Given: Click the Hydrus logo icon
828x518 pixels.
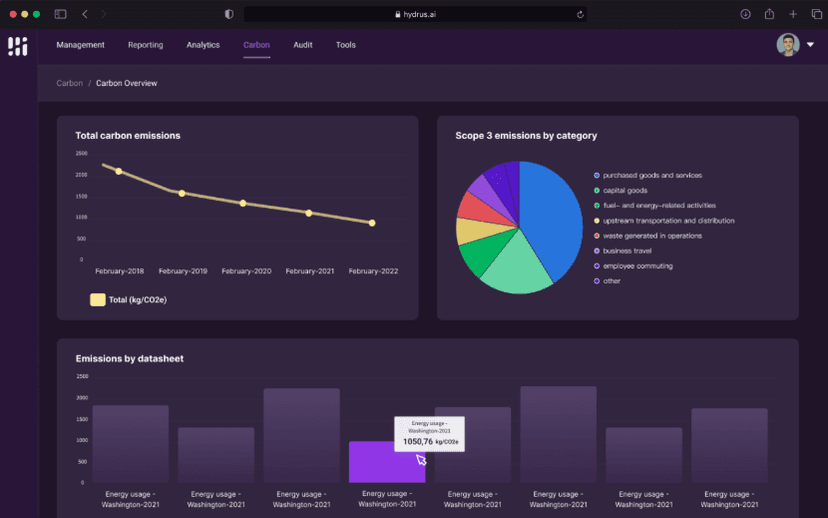Looking at the screenshot, I should coord(17,46).
